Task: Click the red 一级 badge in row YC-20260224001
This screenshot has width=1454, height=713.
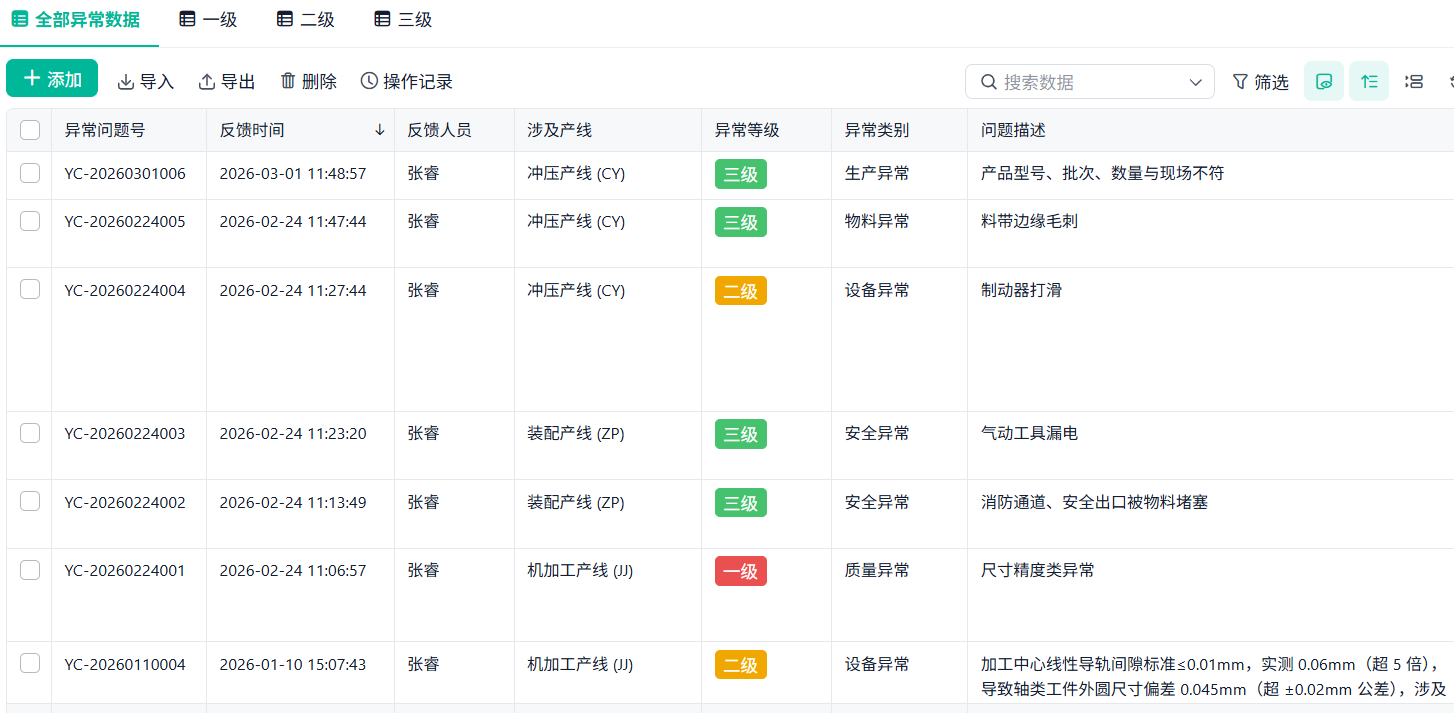Action: (741, 571)
